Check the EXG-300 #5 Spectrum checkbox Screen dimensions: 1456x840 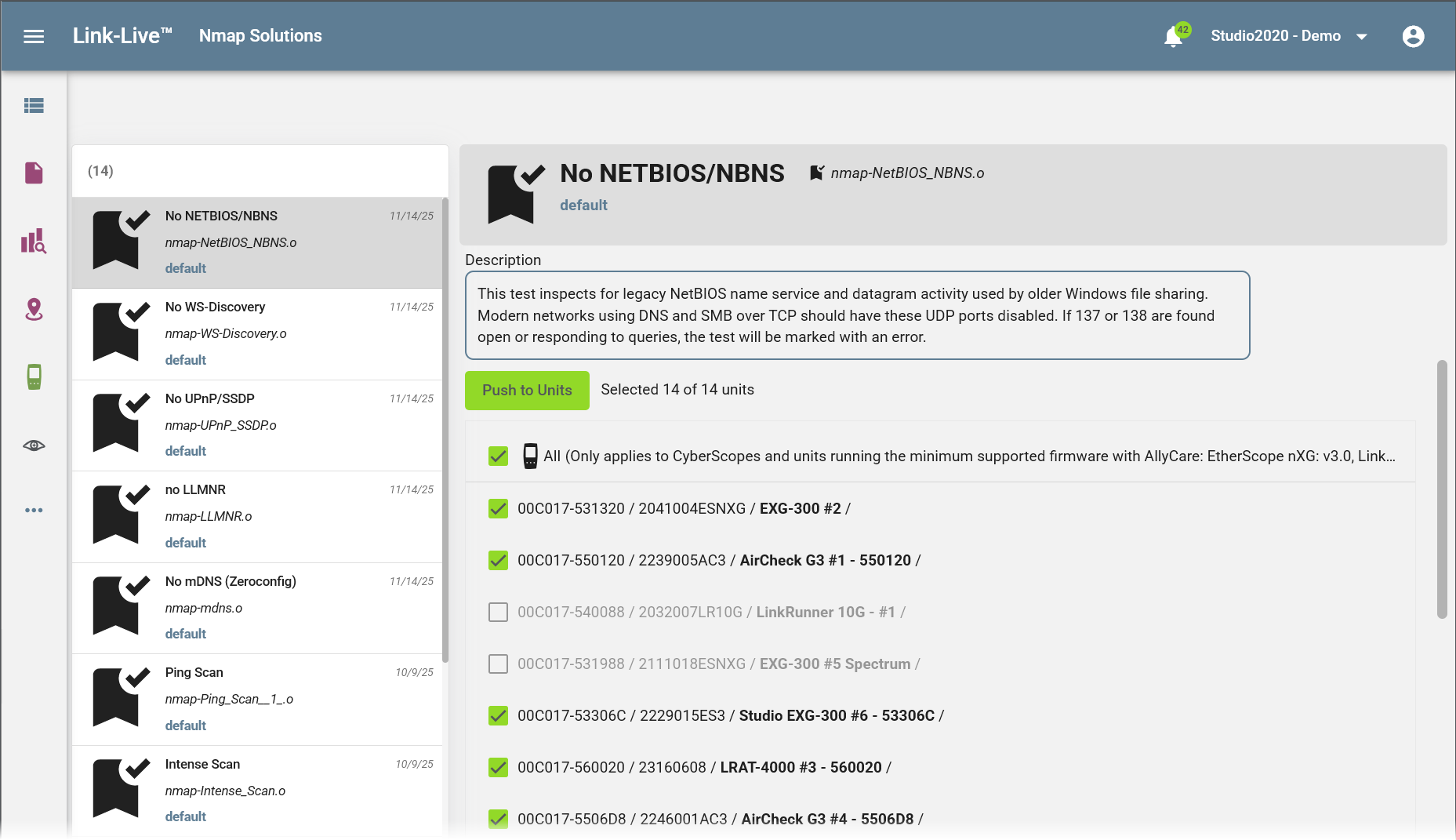[498, 664]
